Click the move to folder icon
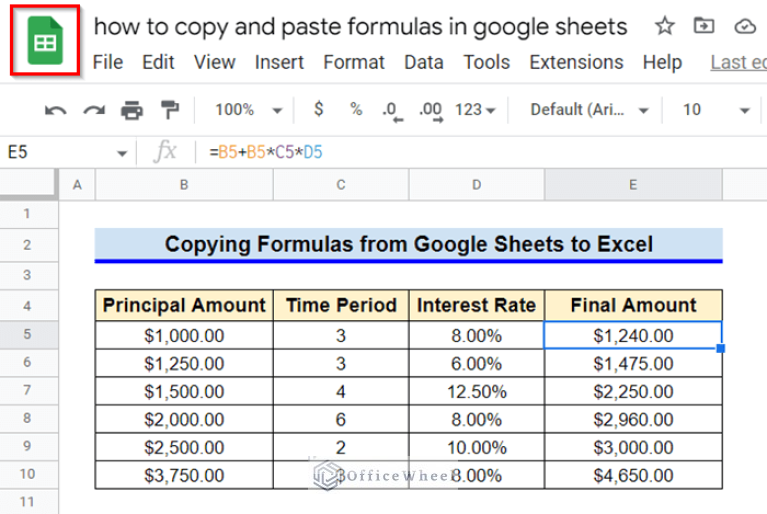This screenshot has width=767, height=514. [704, 26]
